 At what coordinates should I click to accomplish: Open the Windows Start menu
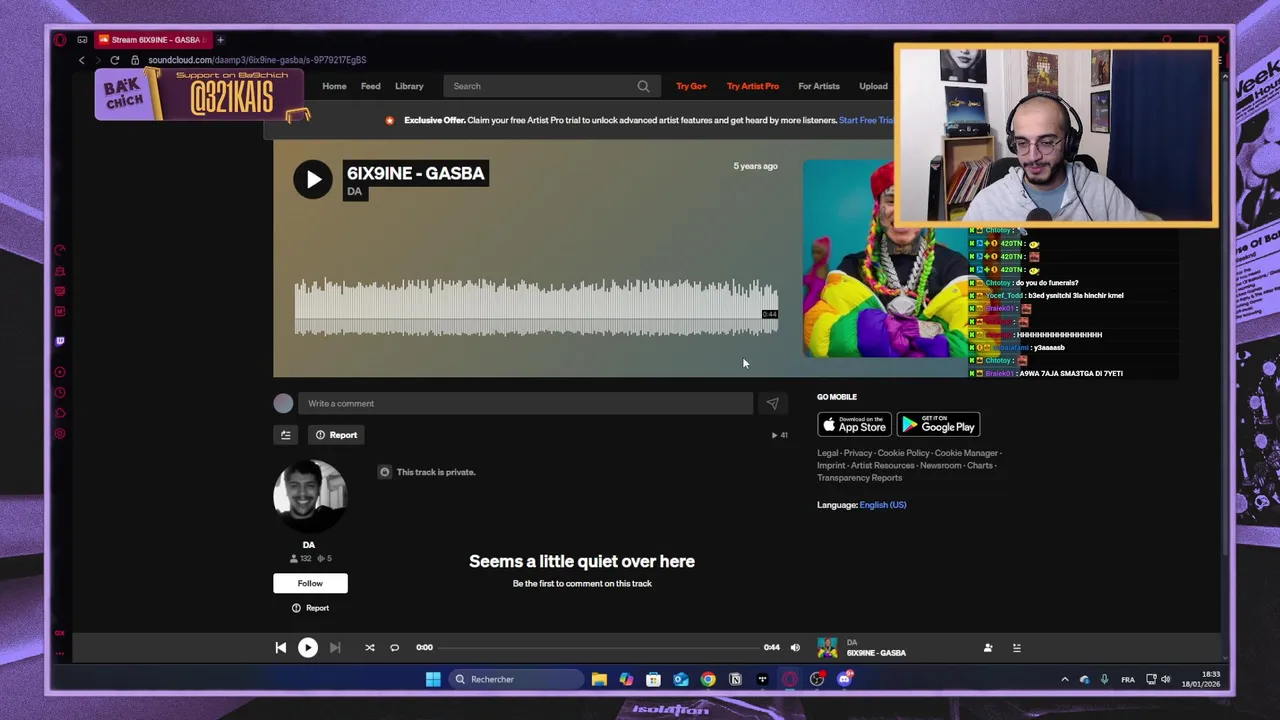(433, 680)
